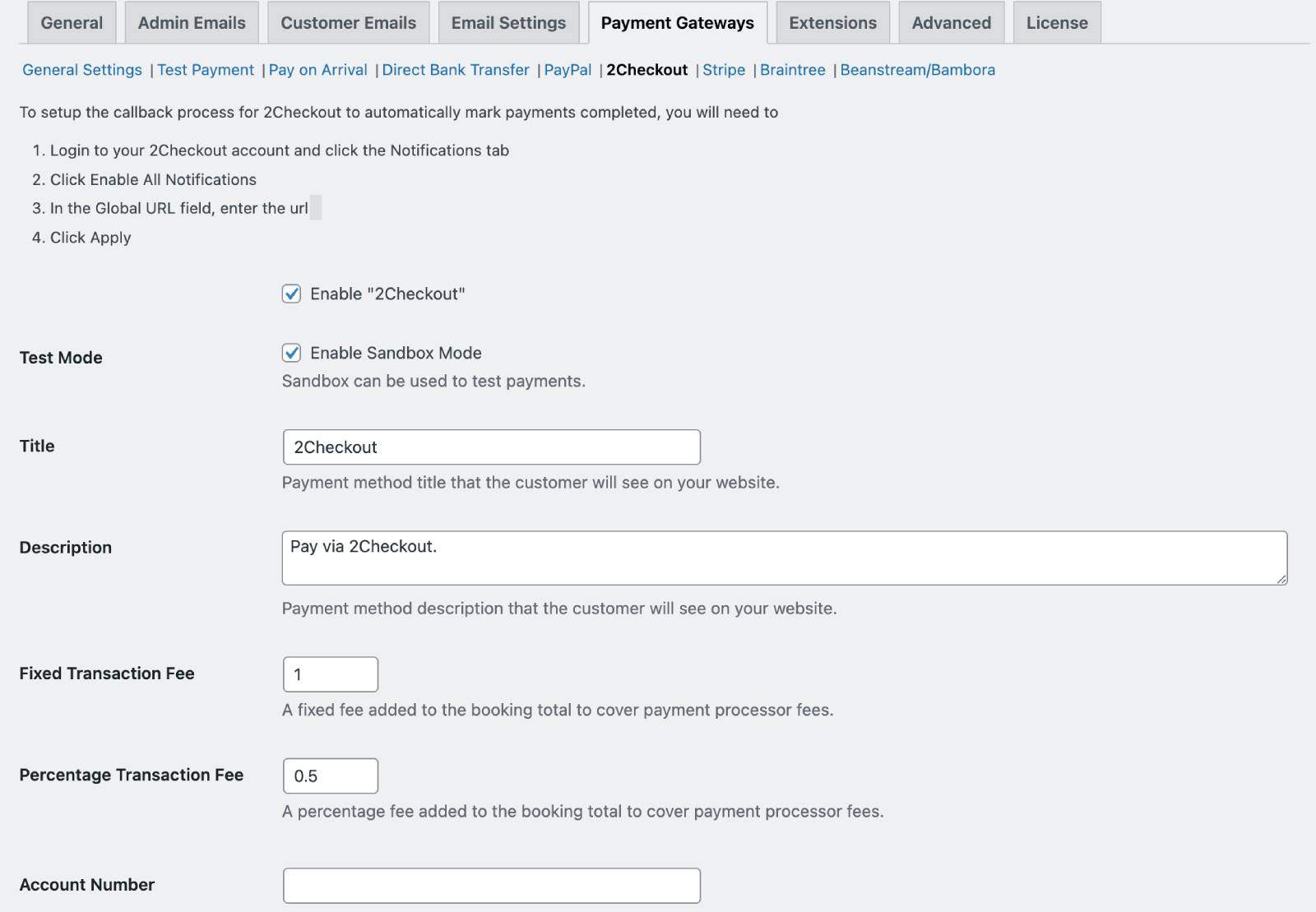Switch to the Advanced tab

951,23
